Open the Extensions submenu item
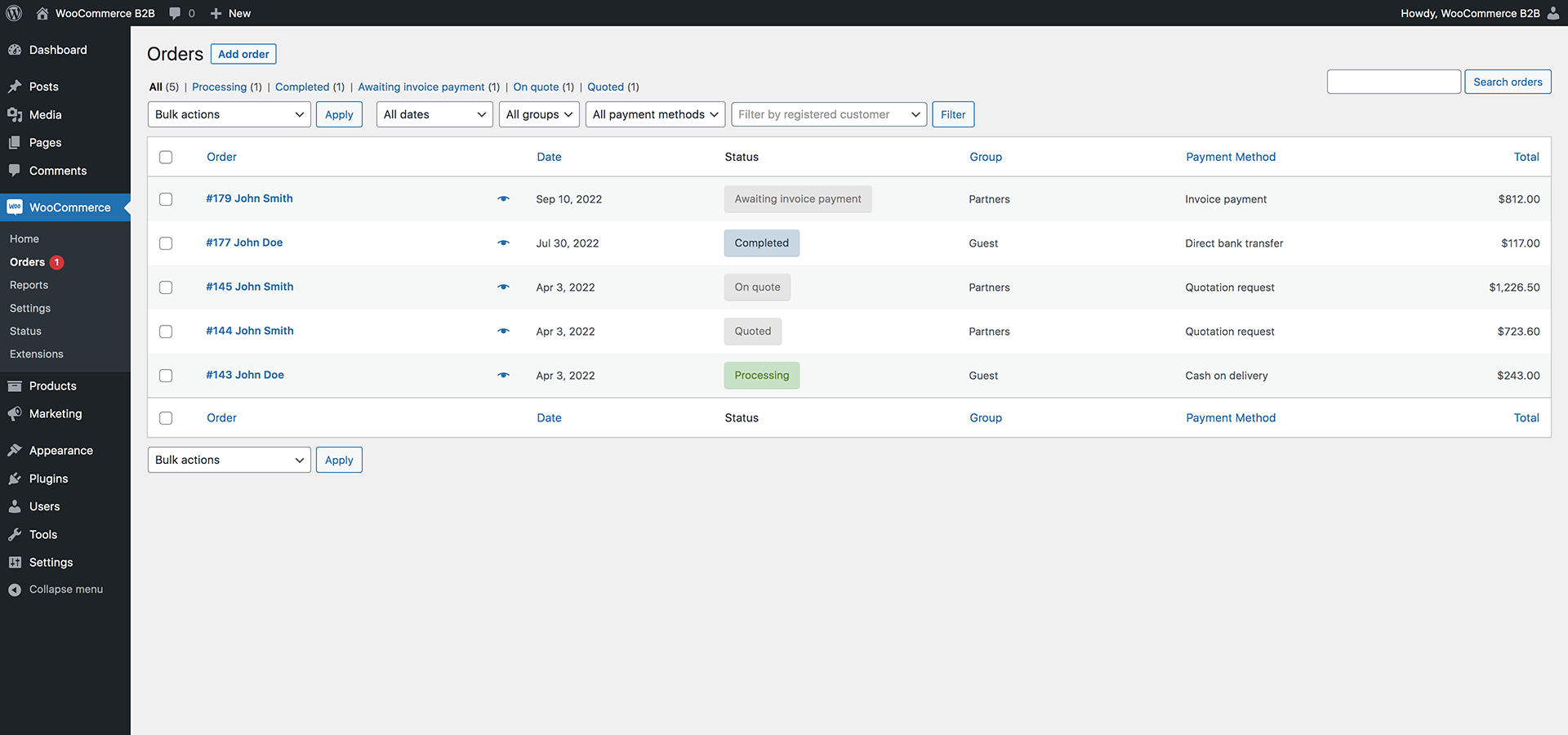 (37, 354)
